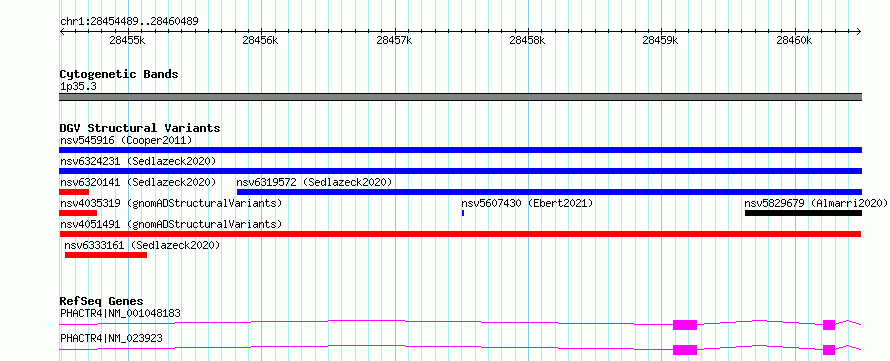The image size is (890, 361).
Task: Select the nsv6319572 blue variant bar
Action: (549, 192)
